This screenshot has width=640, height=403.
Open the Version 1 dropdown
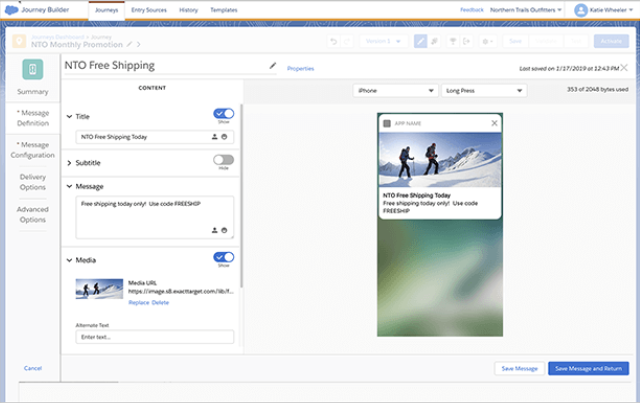pos(383,41)
